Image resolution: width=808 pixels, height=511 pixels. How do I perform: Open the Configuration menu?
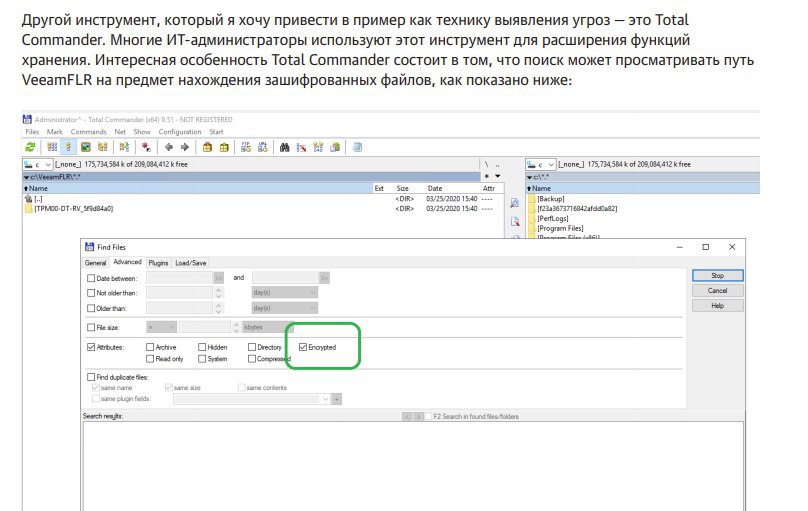coord(180,132)
